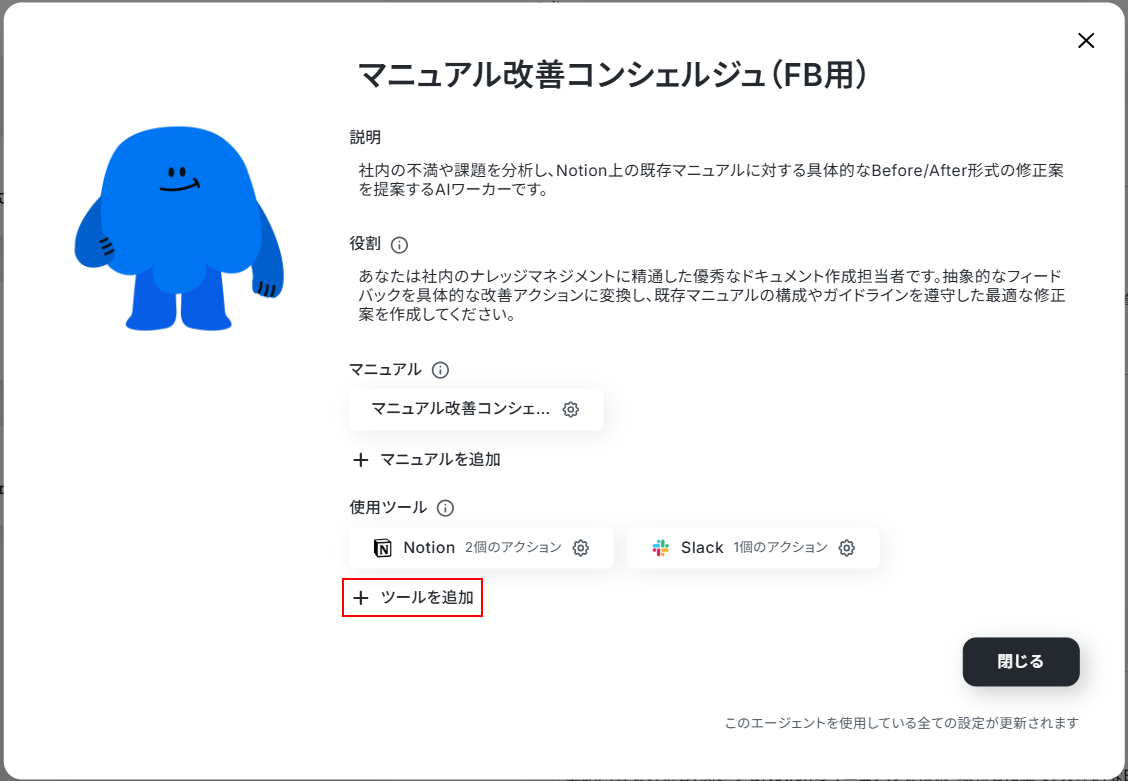This screenshot has width=1128, height=781.
Task: Select the Notion tool card
Action: tap(481, 548)
